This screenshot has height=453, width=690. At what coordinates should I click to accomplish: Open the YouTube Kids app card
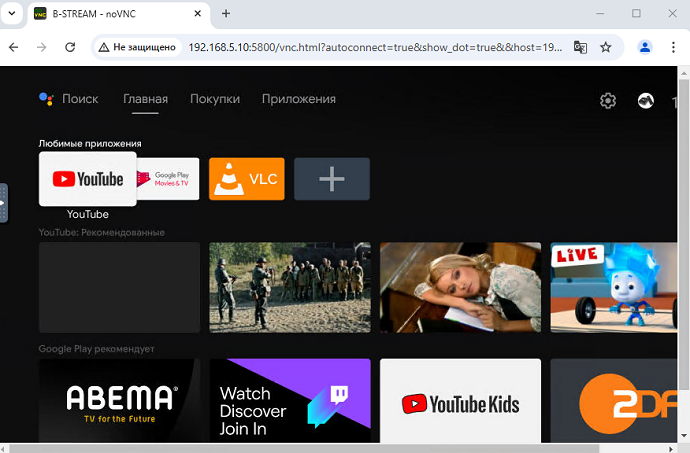(x=460, y=401)
